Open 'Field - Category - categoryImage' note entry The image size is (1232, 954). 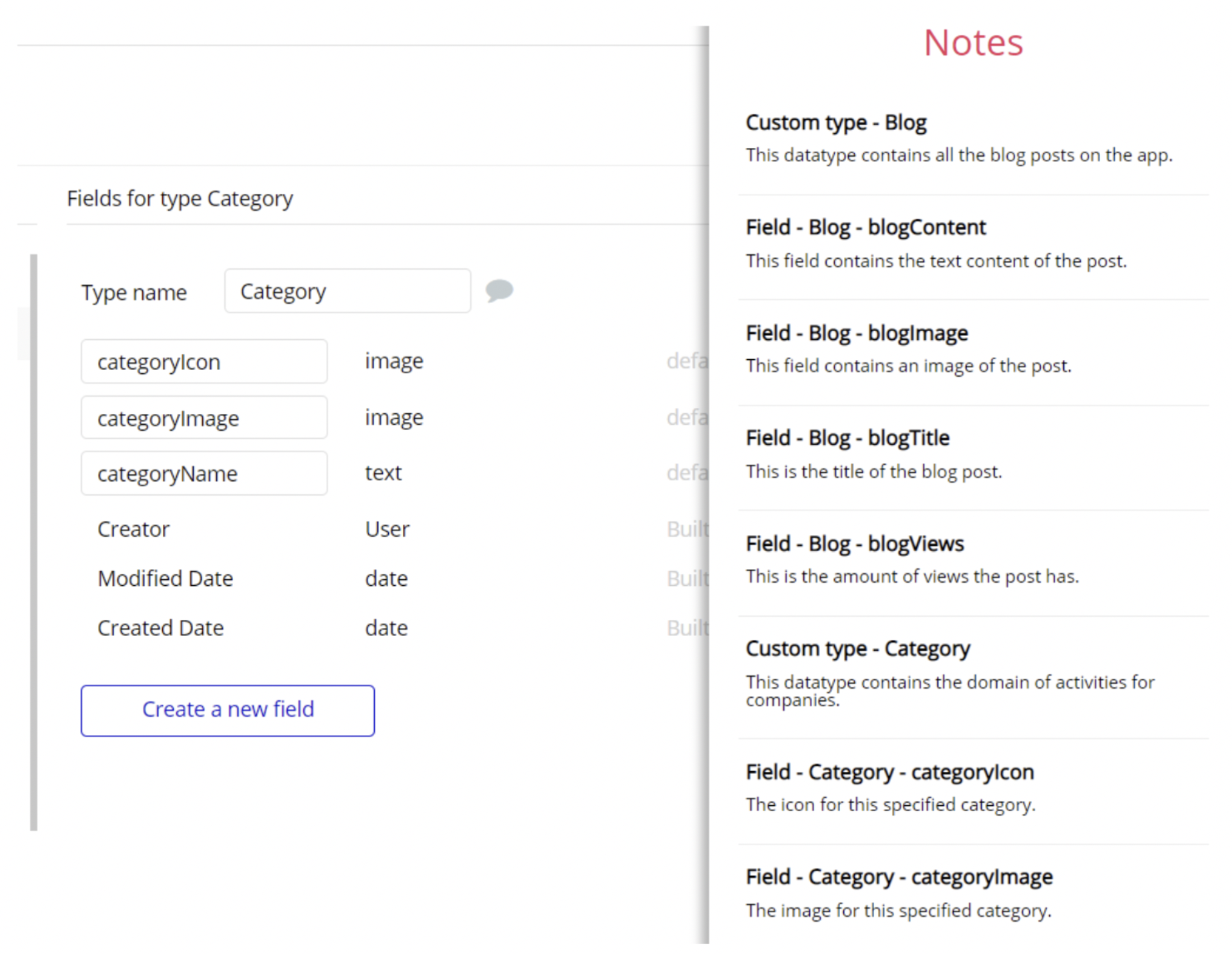(899, 877)
